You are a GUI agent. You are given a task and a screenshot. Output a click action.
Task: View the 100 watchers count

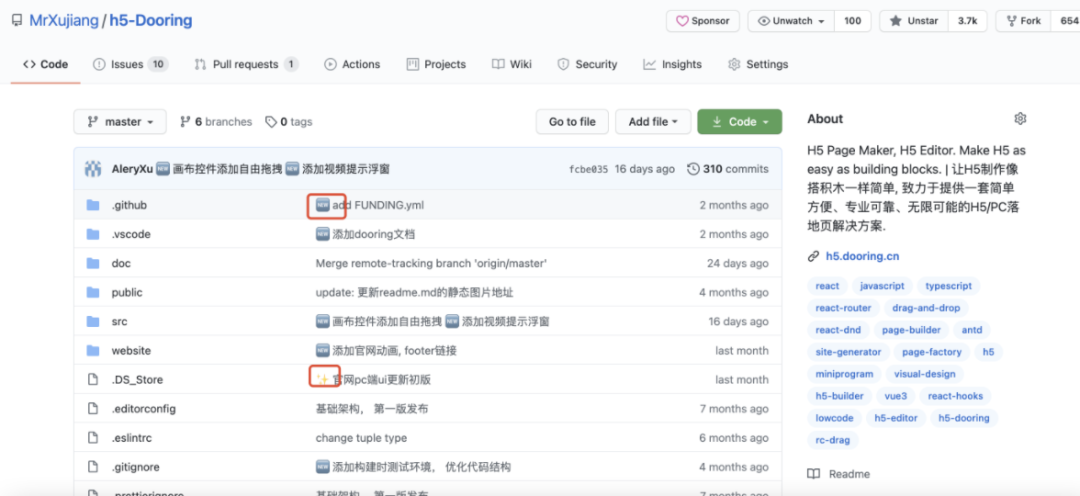pos(853,21)
